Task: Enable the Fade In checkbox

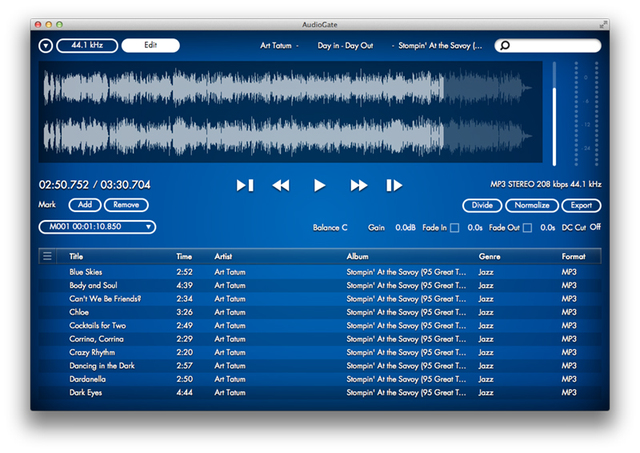Action: (x=455, y=228)
